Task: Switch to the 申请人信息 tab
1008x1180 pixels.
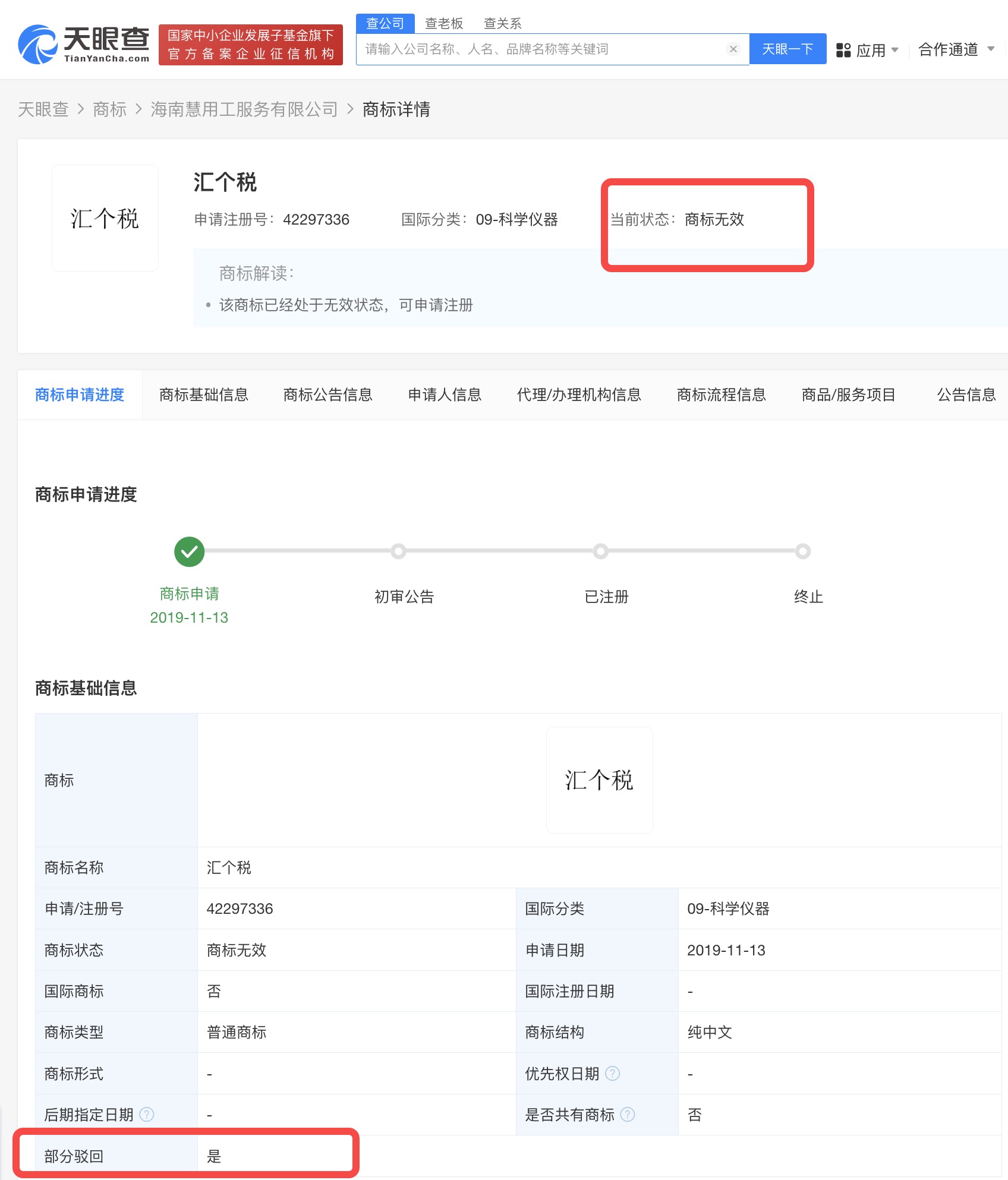Action: 445,395
